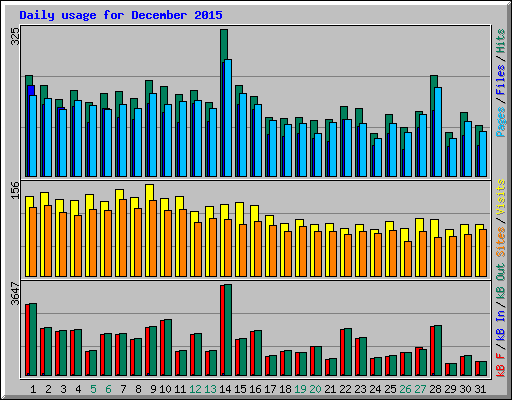Click day label 25 on the x-axis

point(390,389)
